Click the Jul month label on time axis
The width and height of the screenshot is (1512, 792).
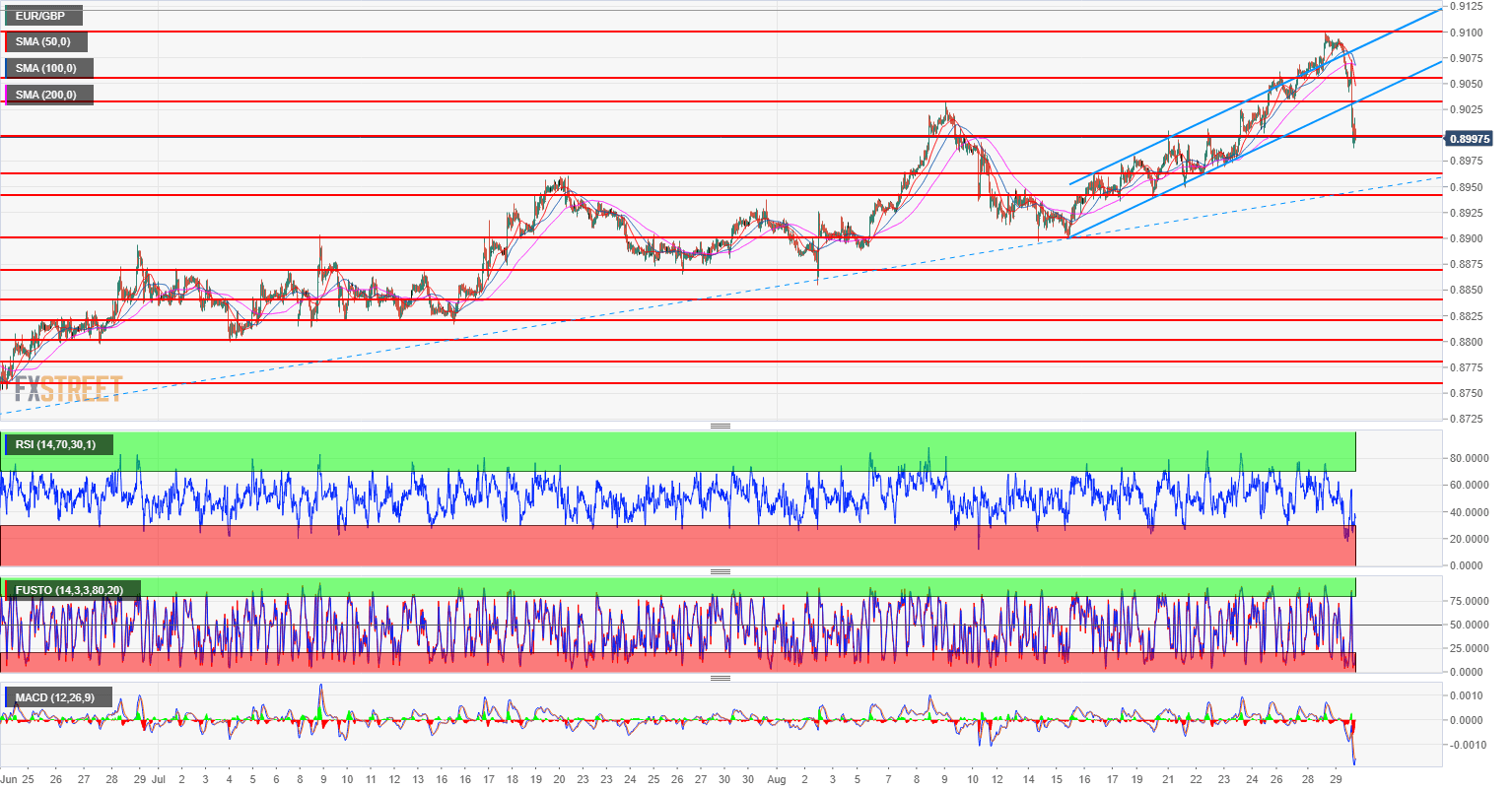pos(159,779)
